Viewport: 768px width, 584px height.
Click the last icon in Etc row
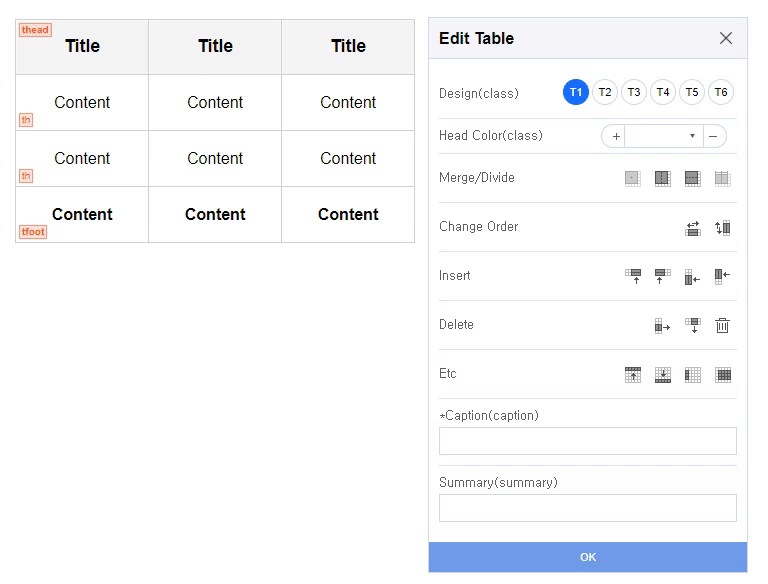[722, 375]
